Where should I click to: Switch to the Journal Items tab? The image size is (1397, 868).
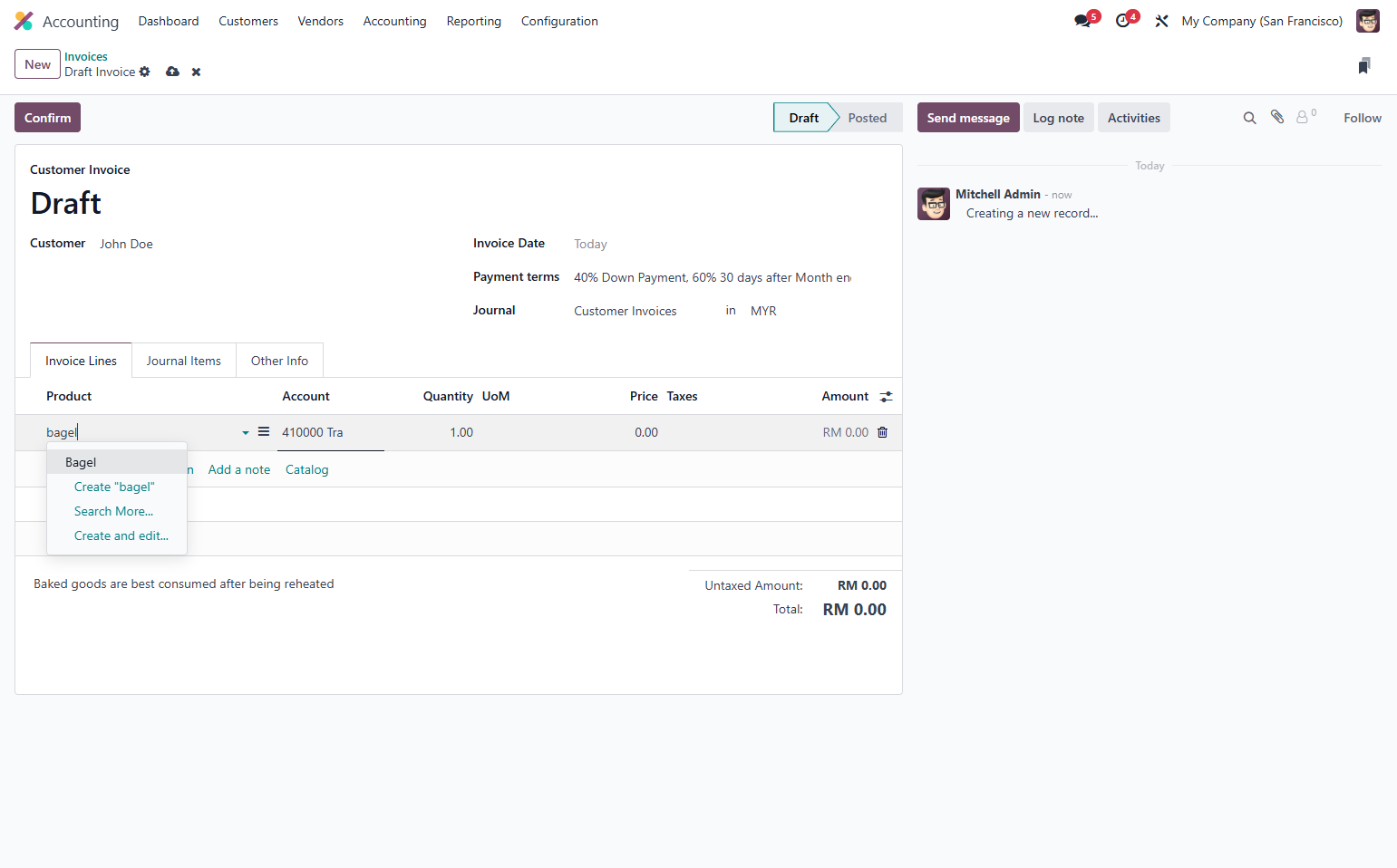[184, 361]
